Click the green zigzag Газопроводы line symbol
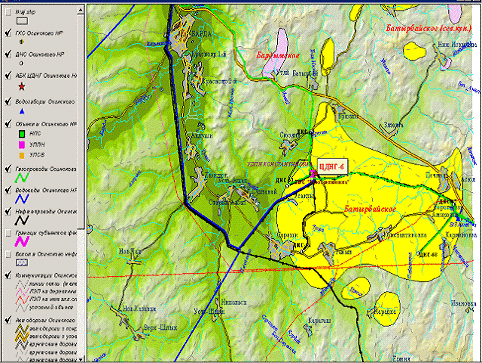 22,178
